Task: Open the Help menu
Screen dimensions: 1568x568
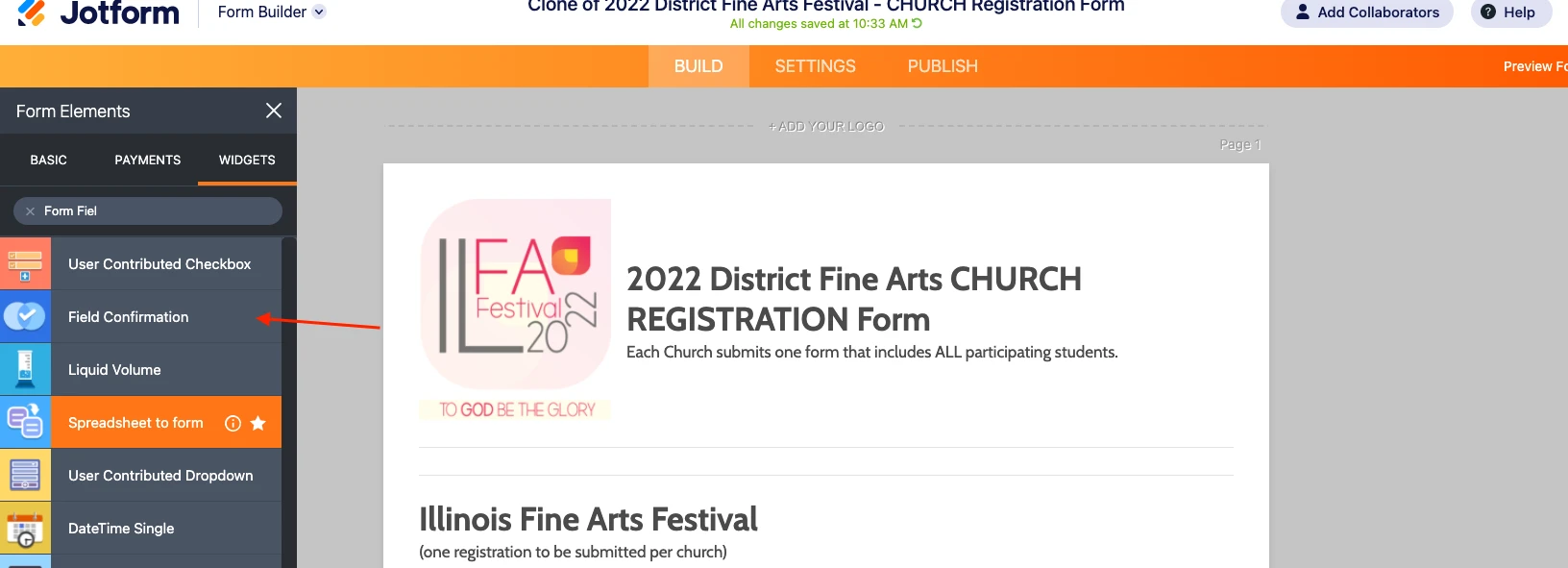Action: point(1511,12)
